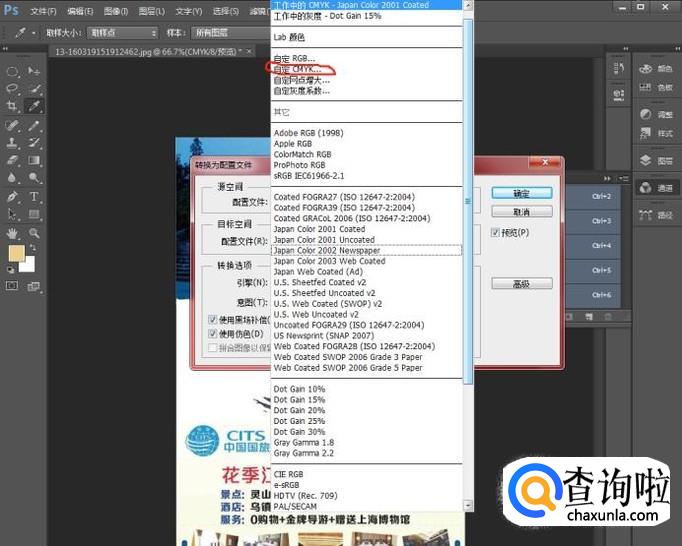The width and height of the screenshot is (682, 546).
Task: Select the Quick Selection tool
Action: tap(34, 89)
